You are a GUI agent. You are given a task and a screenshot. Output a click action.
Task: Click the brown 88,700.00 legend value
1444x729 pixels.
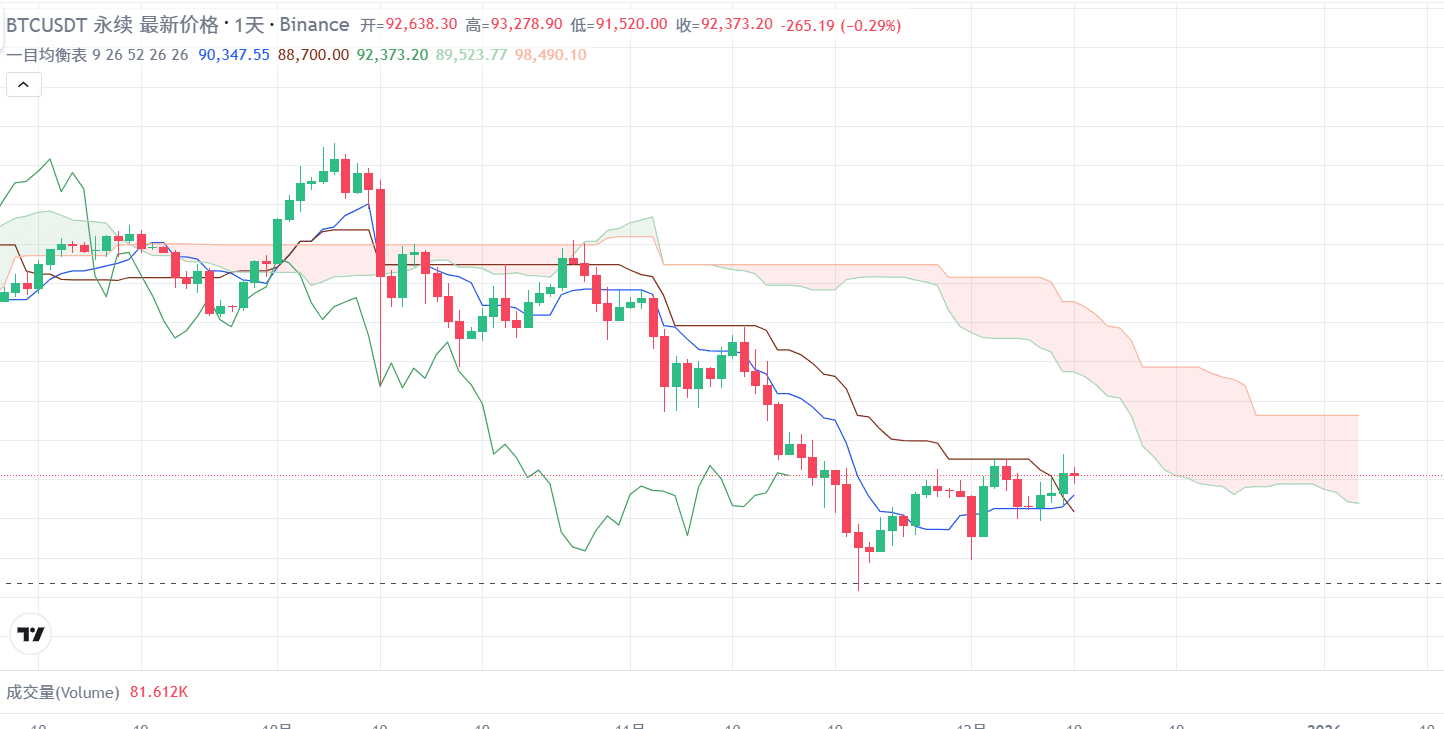[x=313, y=55]
